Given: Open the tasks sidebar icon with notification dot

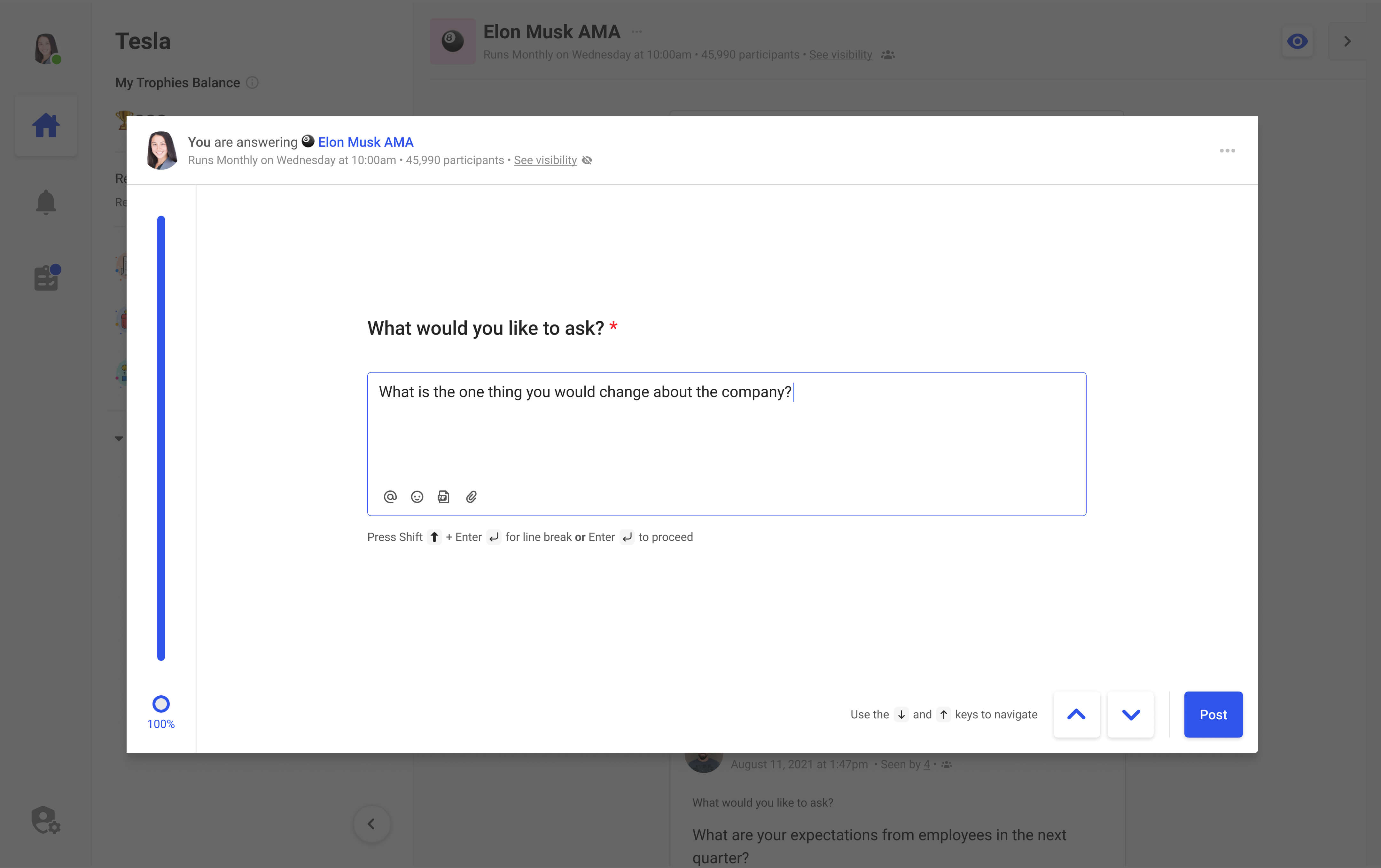Looking at the screenshot, I should (46, 278).
